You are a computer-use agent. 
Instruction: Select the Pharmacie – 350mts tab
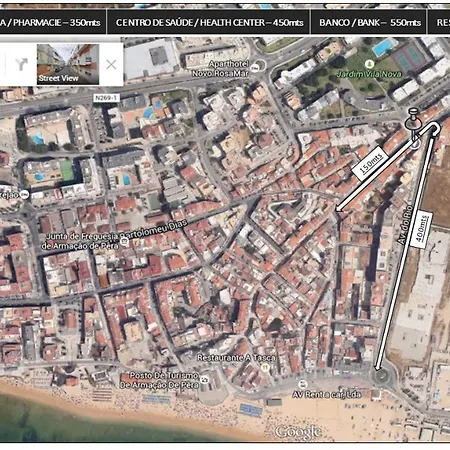pyautogui.click(x=53, y=22)
